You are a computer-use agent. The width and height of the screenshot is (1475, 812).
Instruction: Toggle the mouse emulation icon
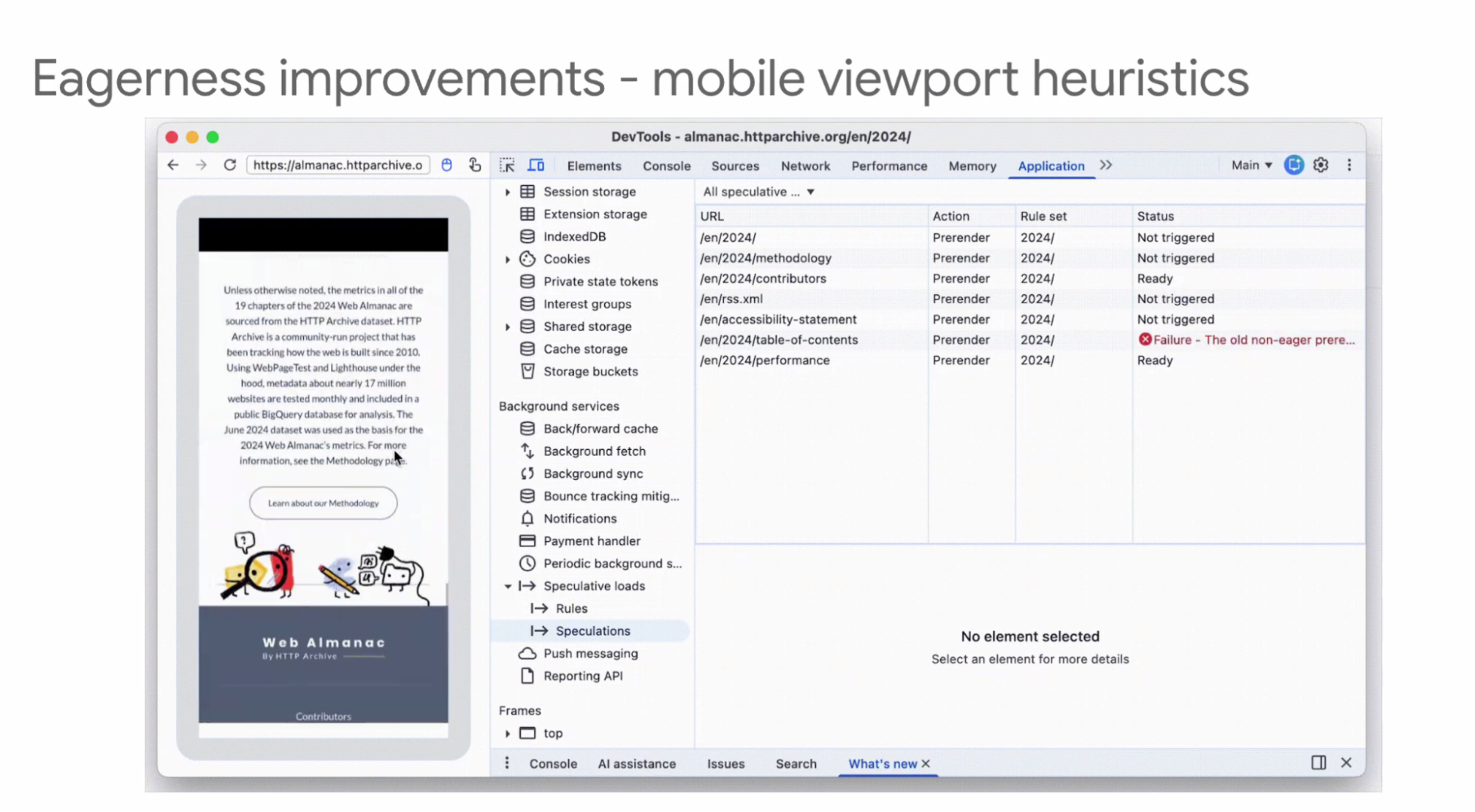pyautogui.click(x=446, y=165)
